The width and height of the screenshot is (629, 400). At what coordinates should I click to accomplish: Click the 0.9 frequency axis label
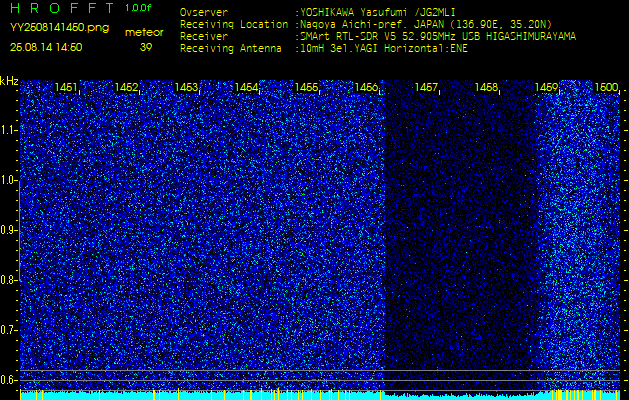(x=8, y=230)
